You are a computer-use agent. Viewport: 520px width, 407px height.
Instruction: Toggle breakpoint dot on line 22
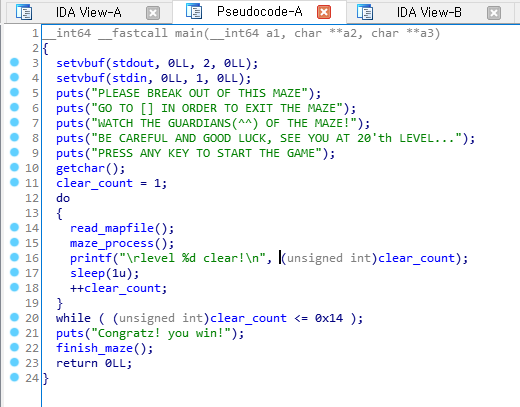pos(14,347)
